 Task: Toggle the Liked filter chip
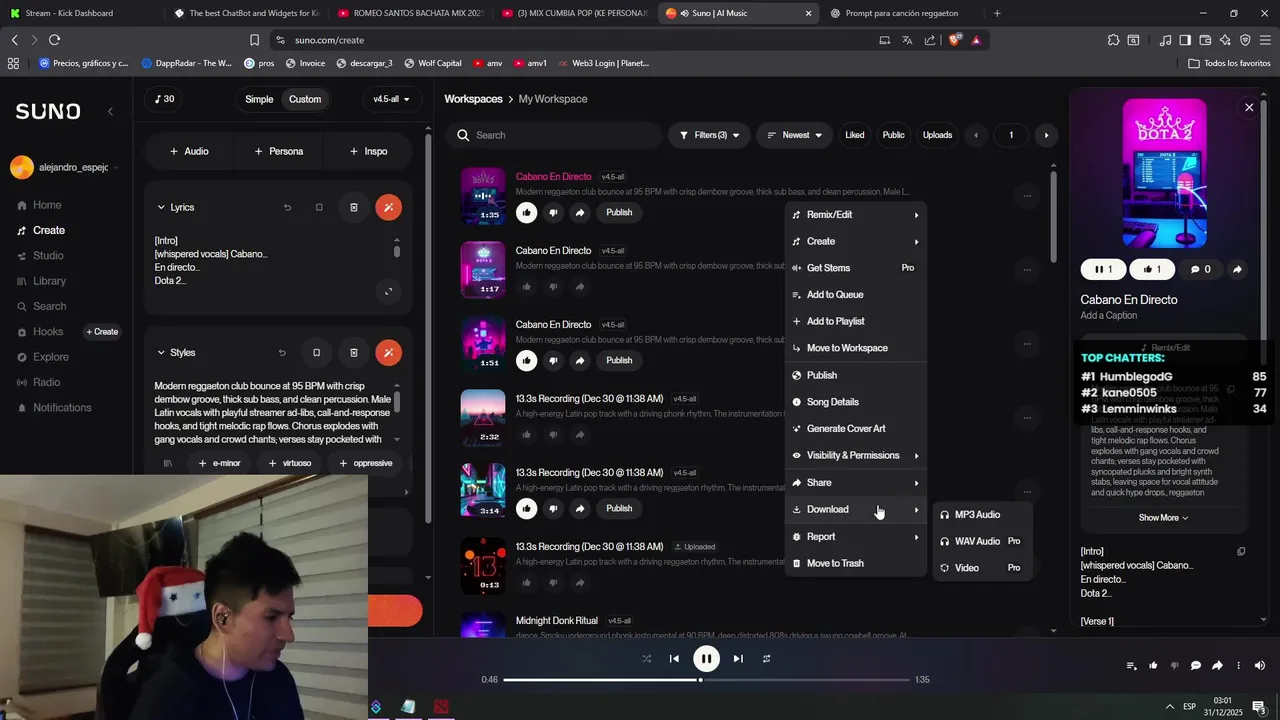(855, 135)
